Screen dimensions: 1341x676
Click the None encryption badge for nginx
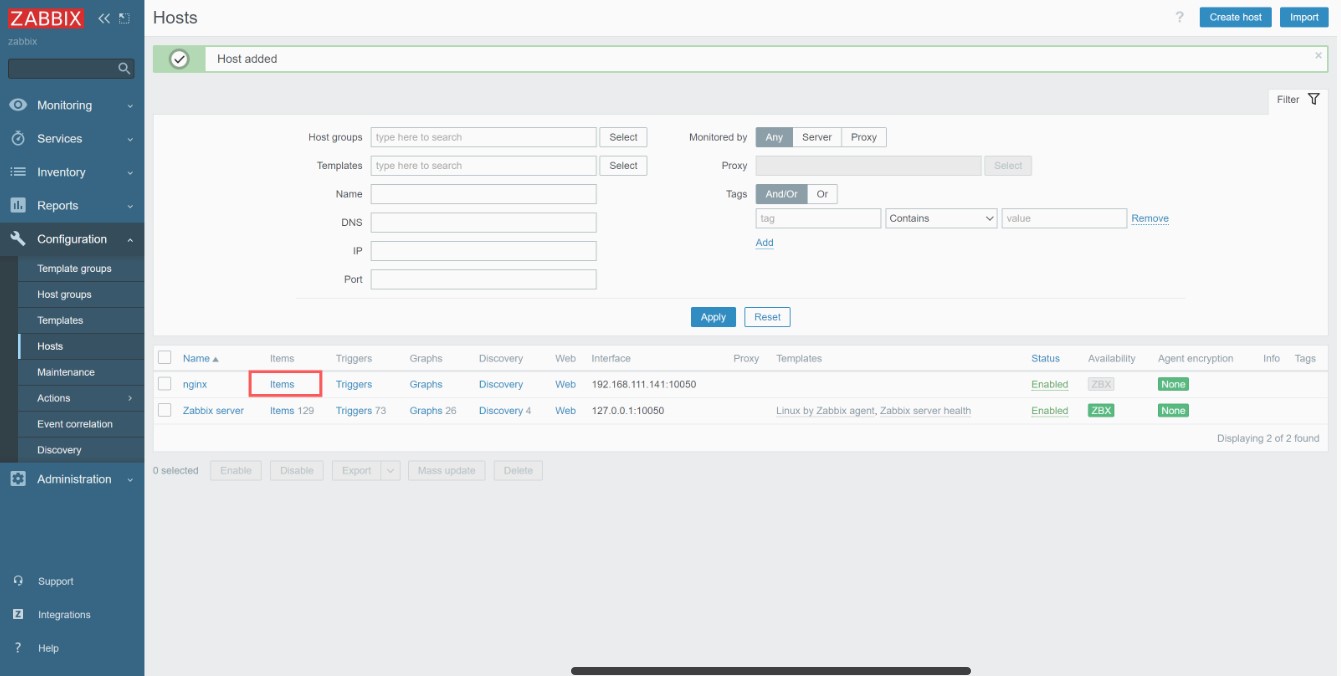[x=1173, y=384]
